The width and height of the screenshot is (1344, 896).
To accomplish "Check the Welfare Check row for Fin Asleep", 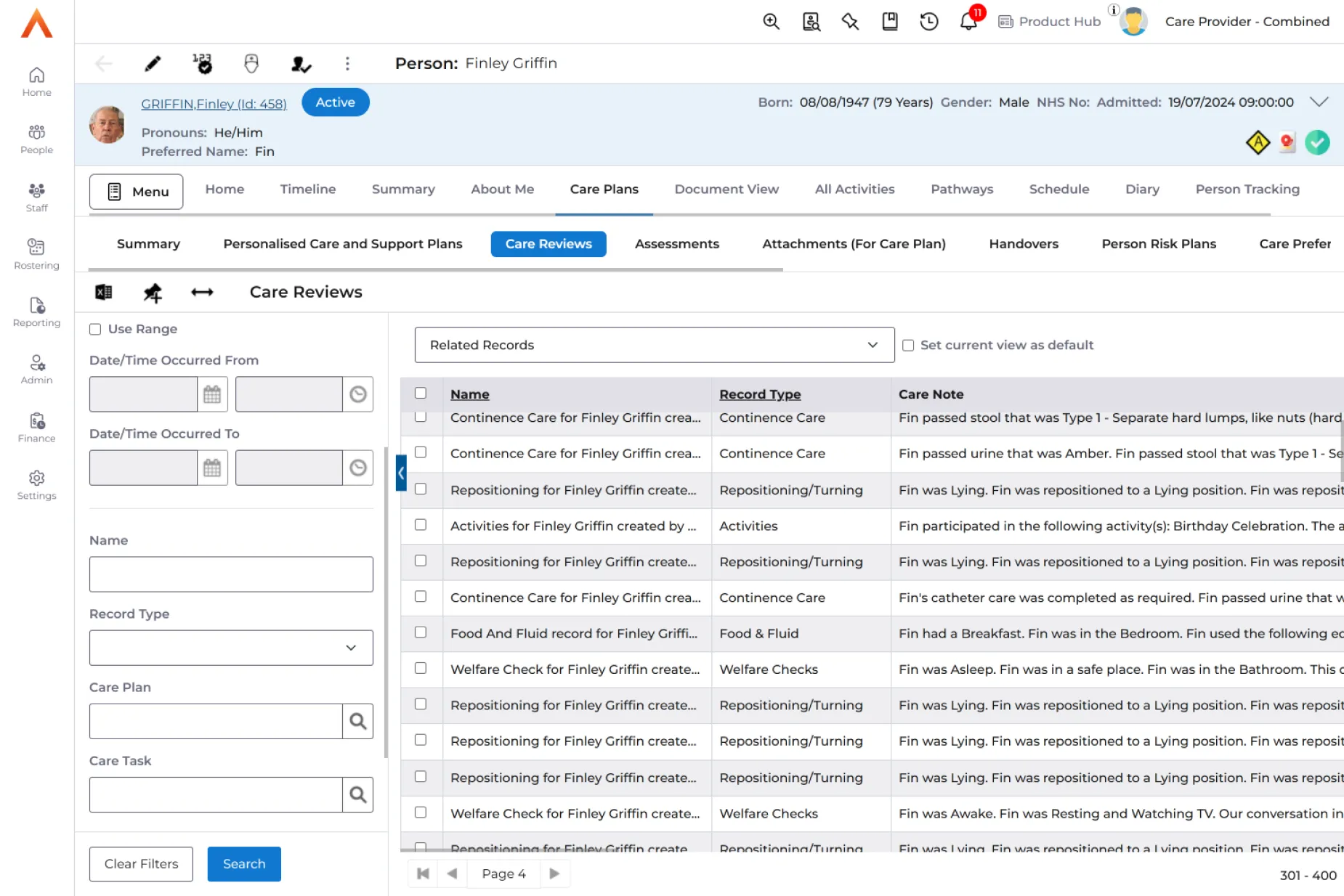I will (x=421, y=667).
